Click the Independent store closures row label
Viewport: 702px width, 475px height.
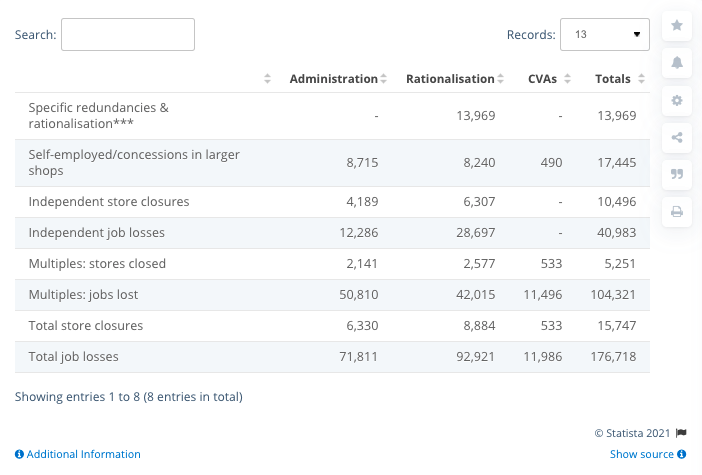(108, 201)
